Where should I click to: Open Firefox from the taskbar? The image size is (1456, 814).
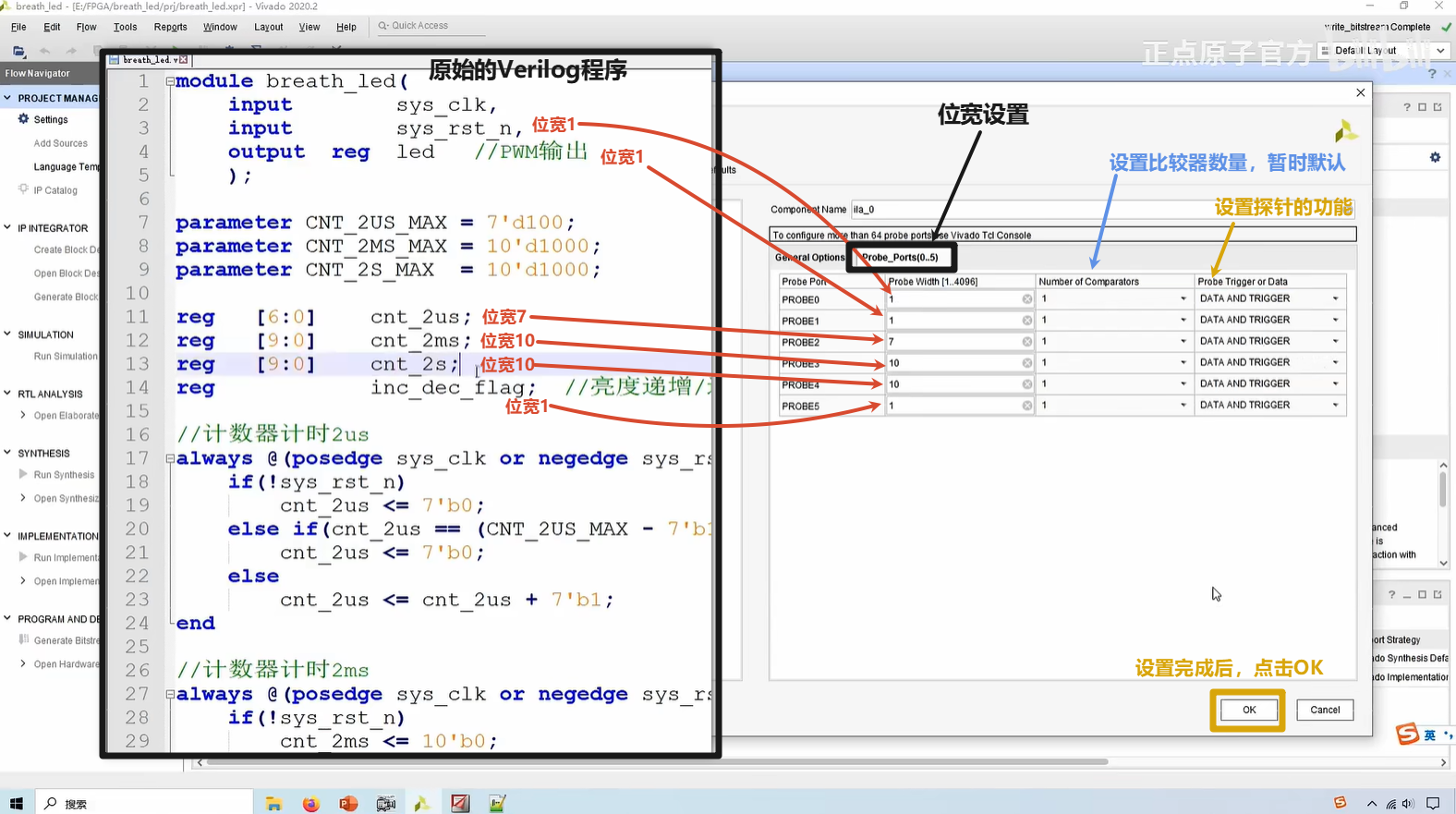(311, 804)
